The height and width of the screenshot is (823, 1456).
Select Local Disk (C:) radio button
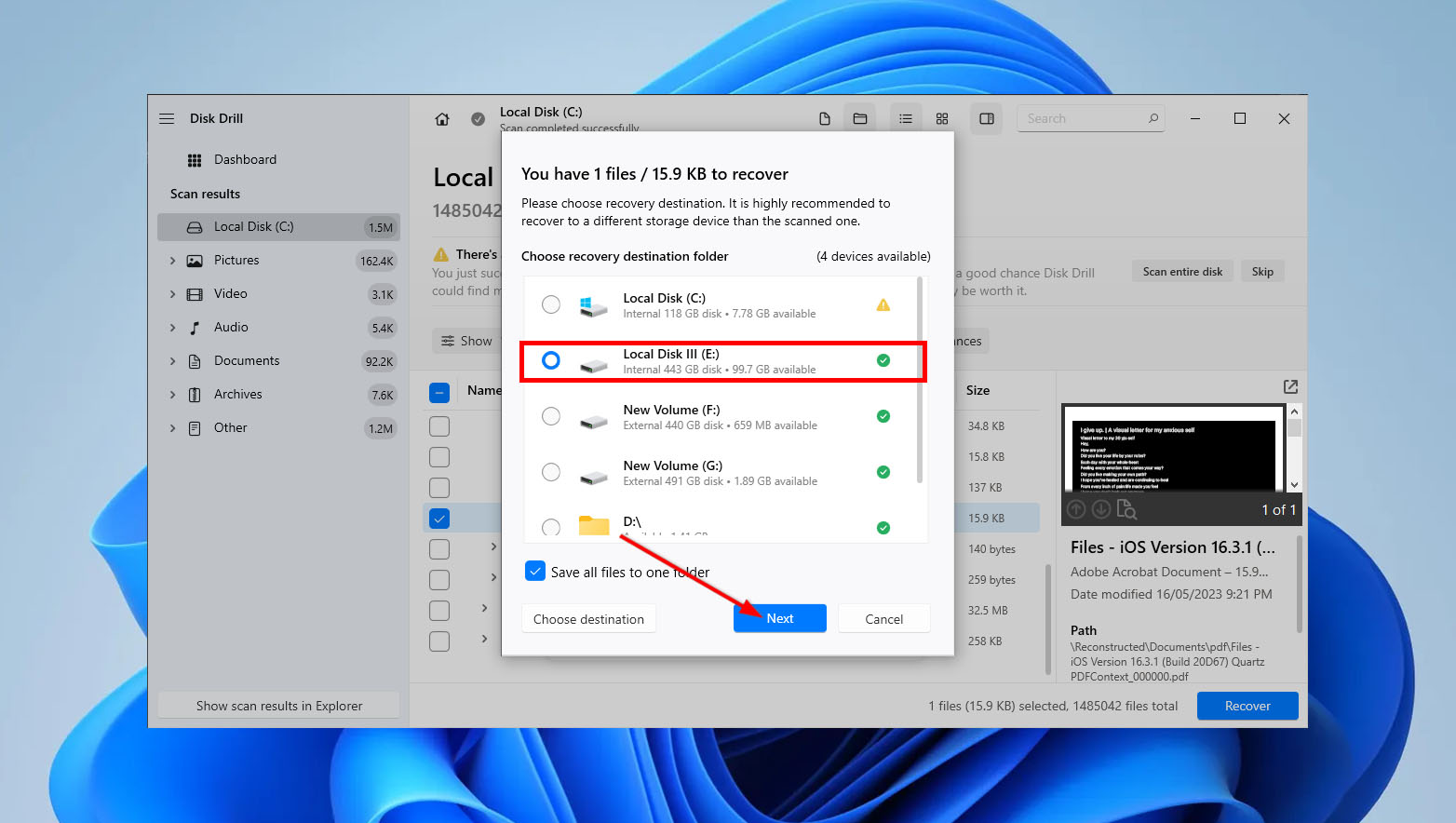click(551, 304)
